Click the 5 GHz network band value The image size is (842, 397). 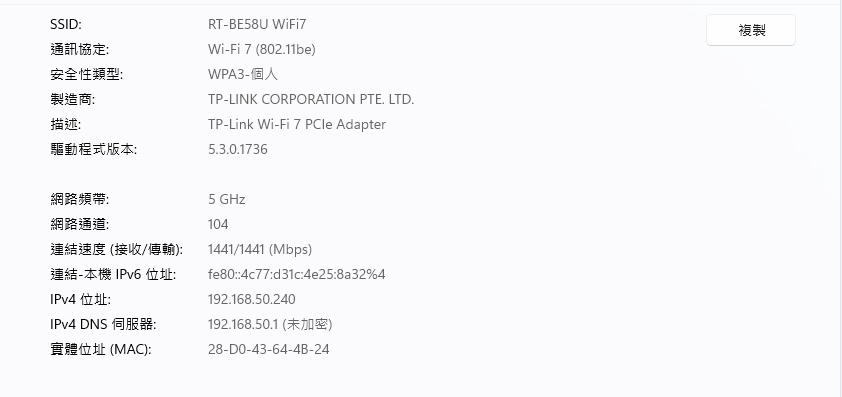pyautogui.click(x=227, y=199)
